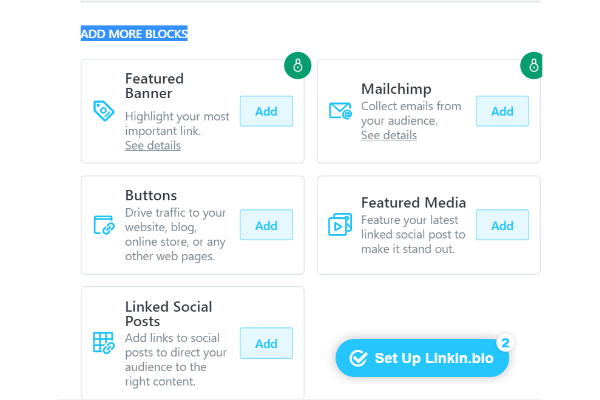Open See details under Featured Banner
600x400 pixels.
(x=153, y=145)
